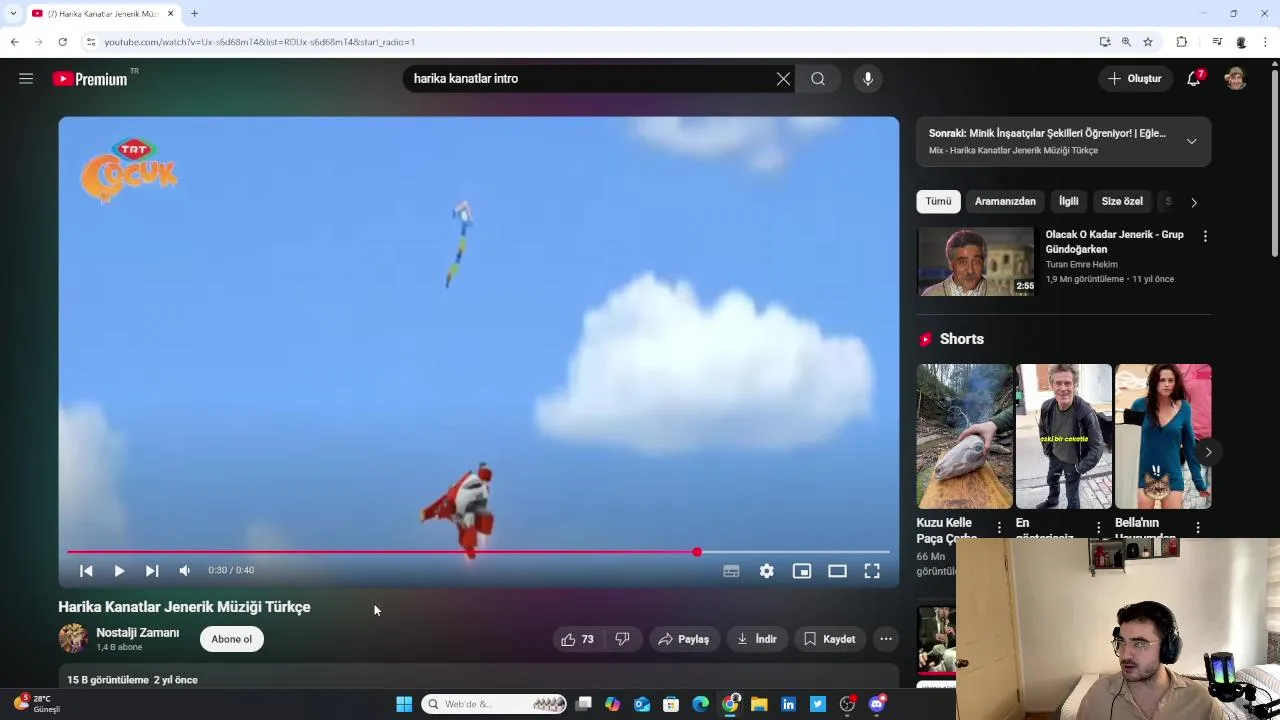Select the İlgili filter chip
Viewport: 1280px width, 720px height.
pos(1069,201)
